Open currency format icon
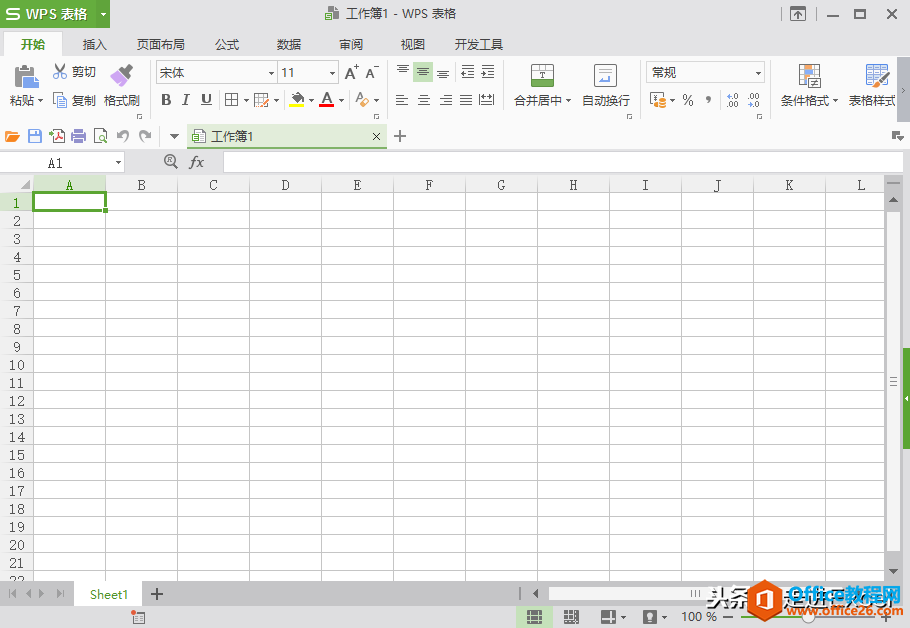The image size is (910, 628). coord(658,100)
